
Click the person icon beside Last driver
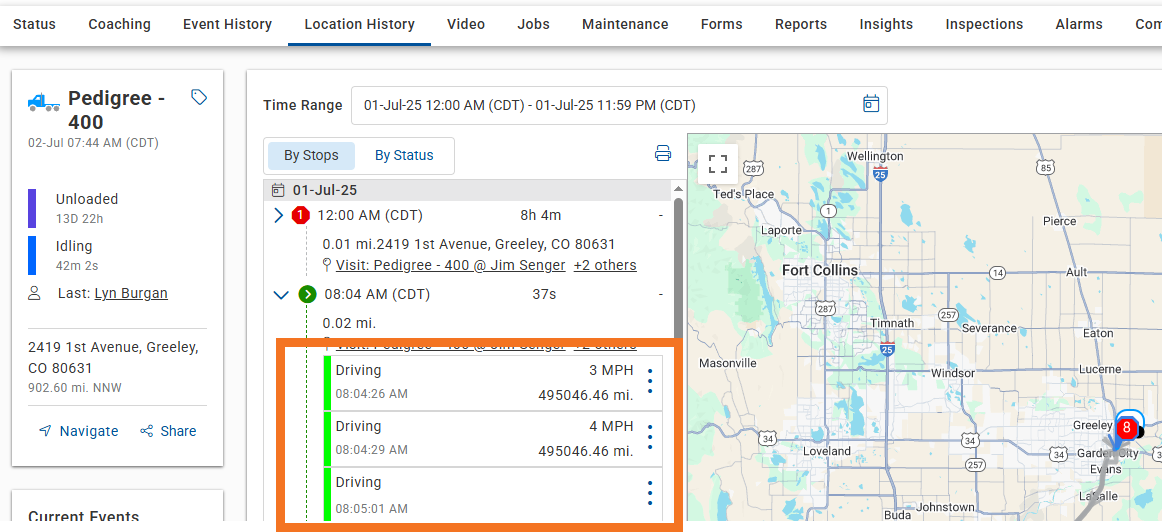pos(34,293)
